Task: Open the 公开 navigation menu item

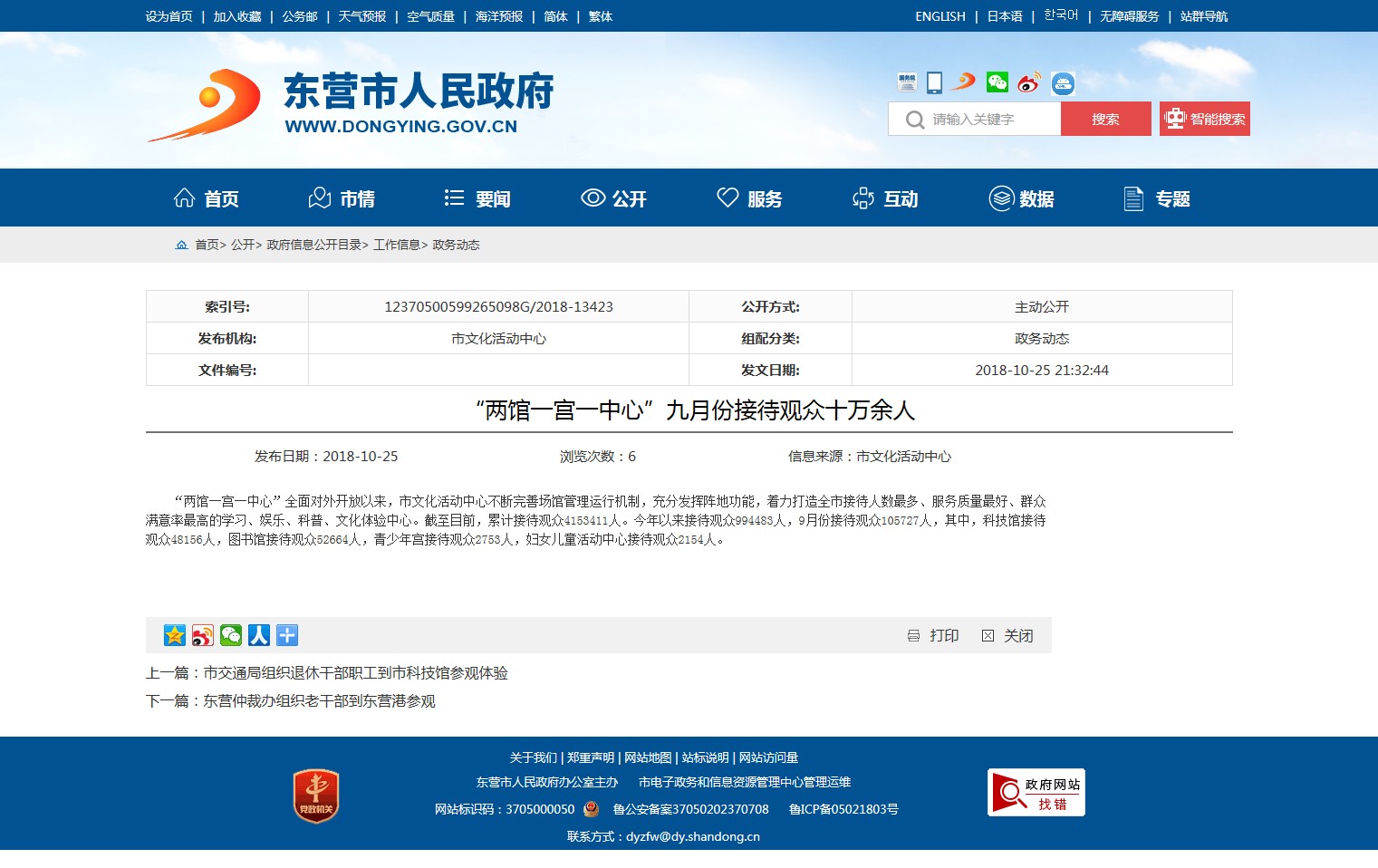Action: pos(613,198)
